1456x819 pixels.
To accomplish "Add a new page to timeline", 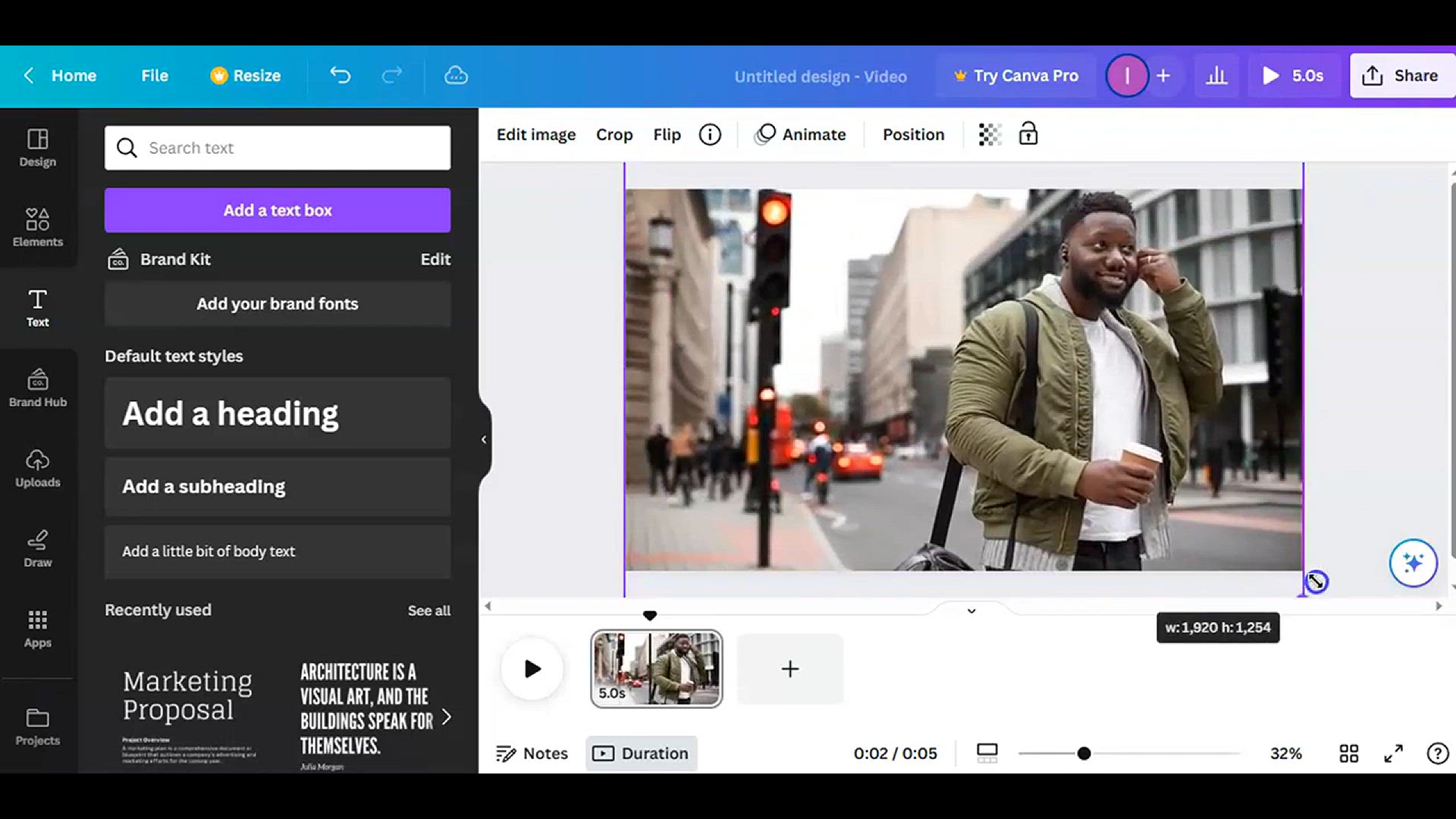I will click(x=789, y=669).
